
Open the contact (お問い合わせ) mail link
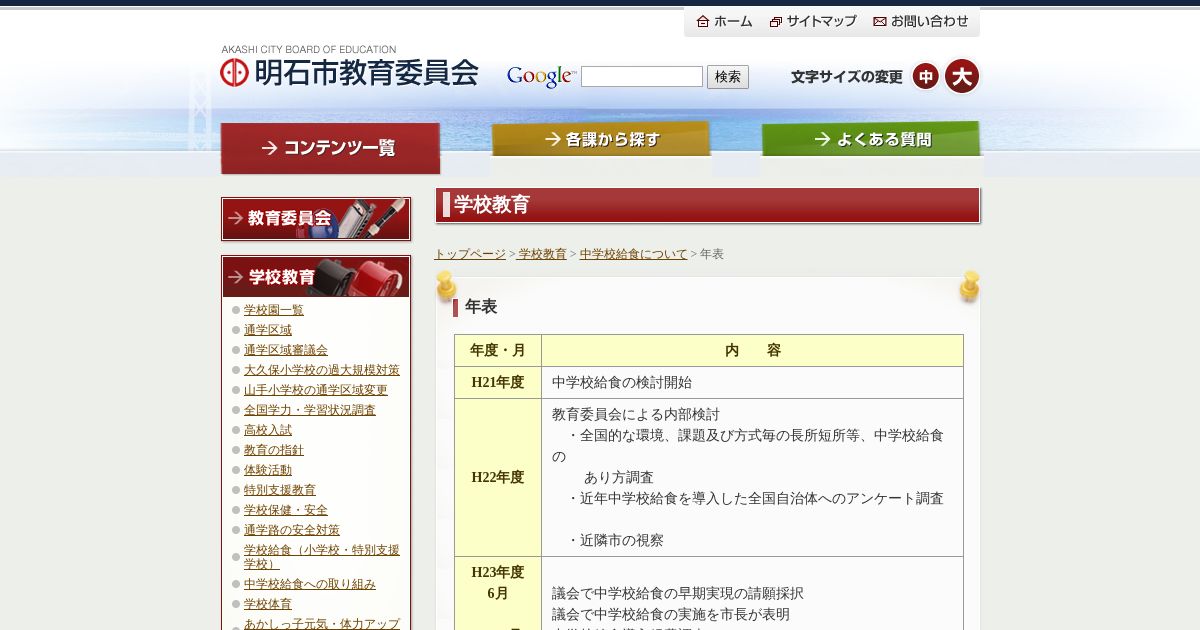(921, 21)
